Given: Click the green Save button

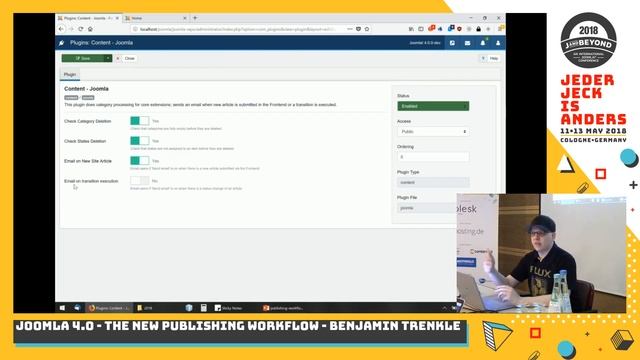Looking at the screenshot, I should click(x=83, y=58).
